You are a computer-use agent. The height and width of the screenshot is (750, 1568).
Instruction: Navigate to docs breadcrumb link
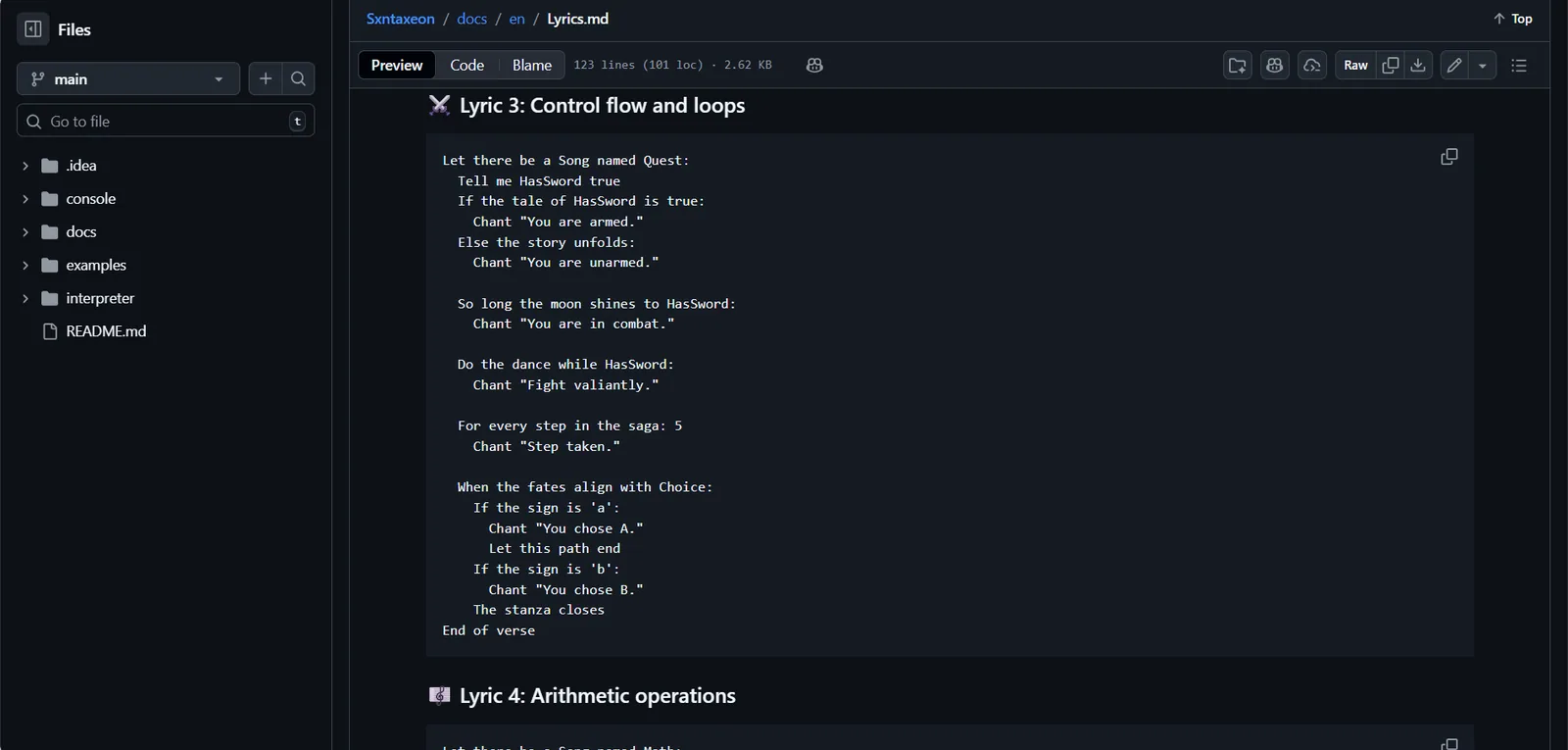(x=471, y=19)
